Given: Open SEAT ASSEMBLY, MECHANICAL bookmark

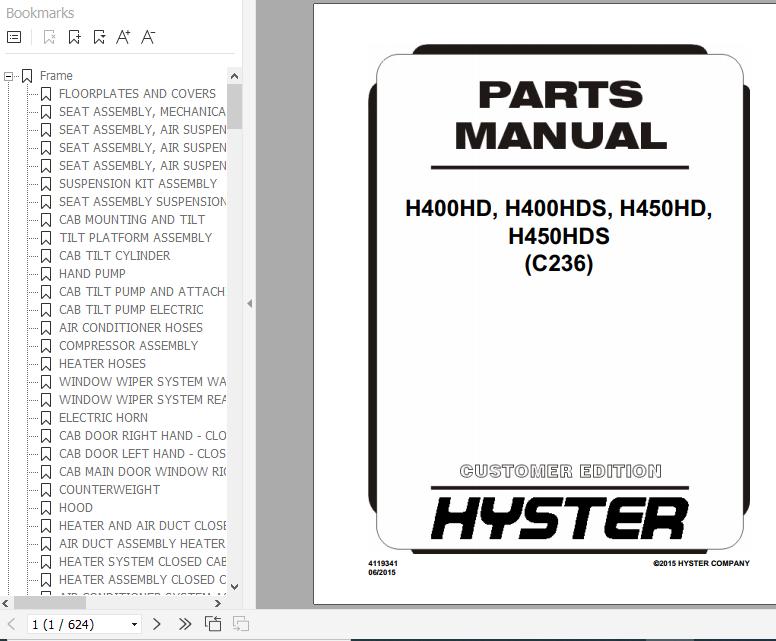Looking at the screenshot, I should (x=142, y=112).
